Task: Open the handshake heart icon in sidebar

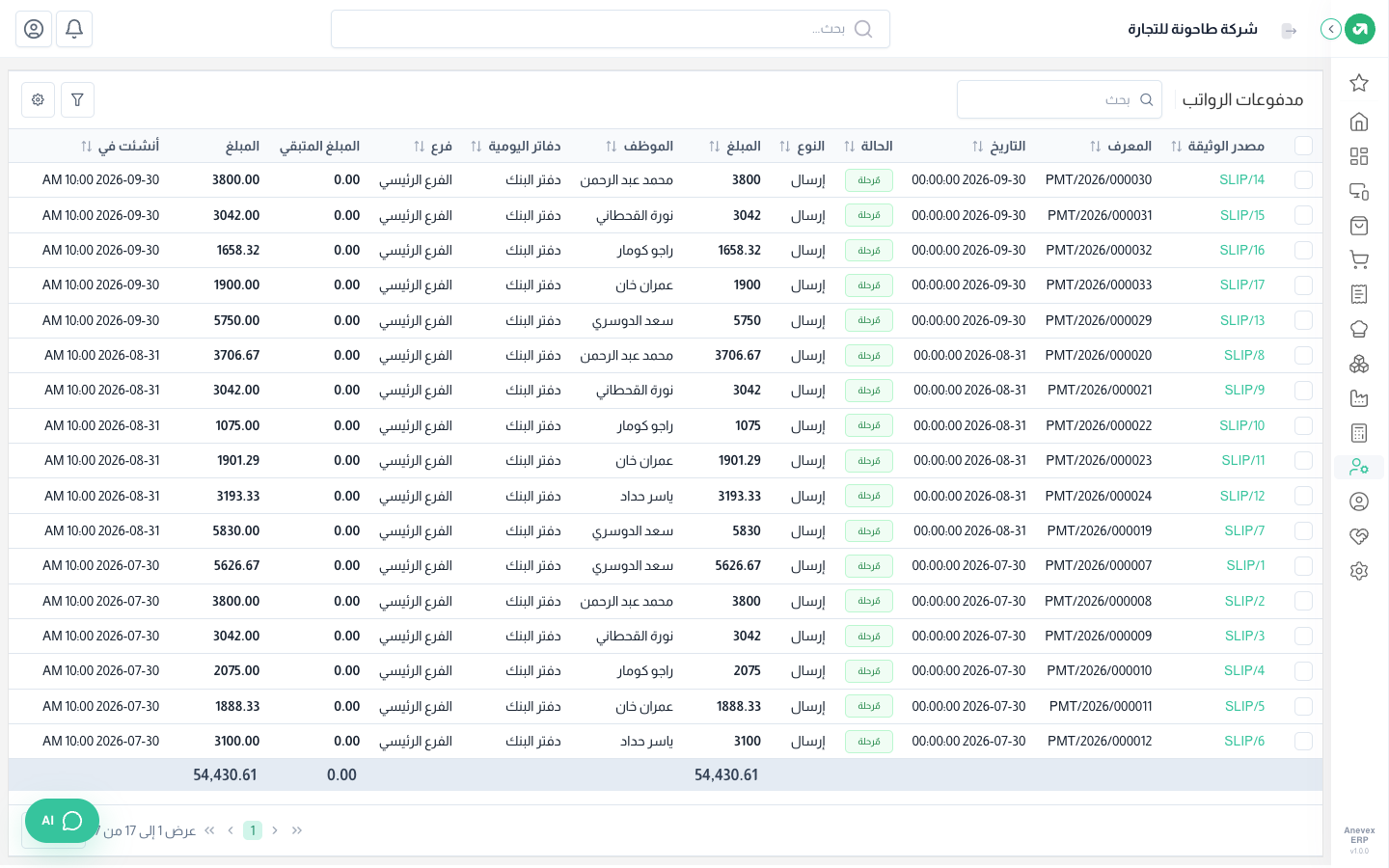Action: [x=1359, y=536]
